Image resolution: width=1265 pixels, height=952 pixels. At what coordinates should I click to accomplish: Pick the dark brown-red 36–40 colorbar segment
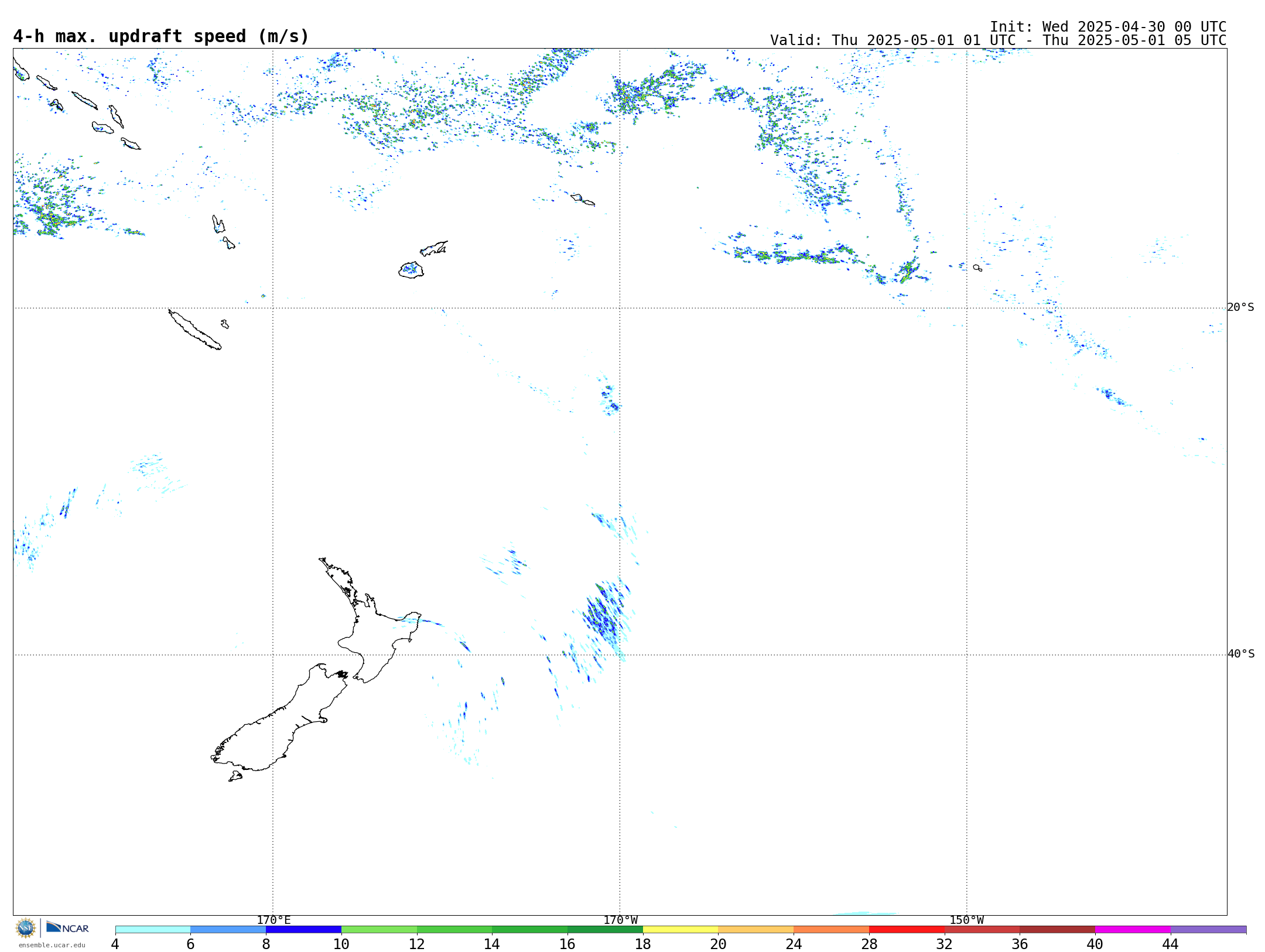[x=1058, y=930]
